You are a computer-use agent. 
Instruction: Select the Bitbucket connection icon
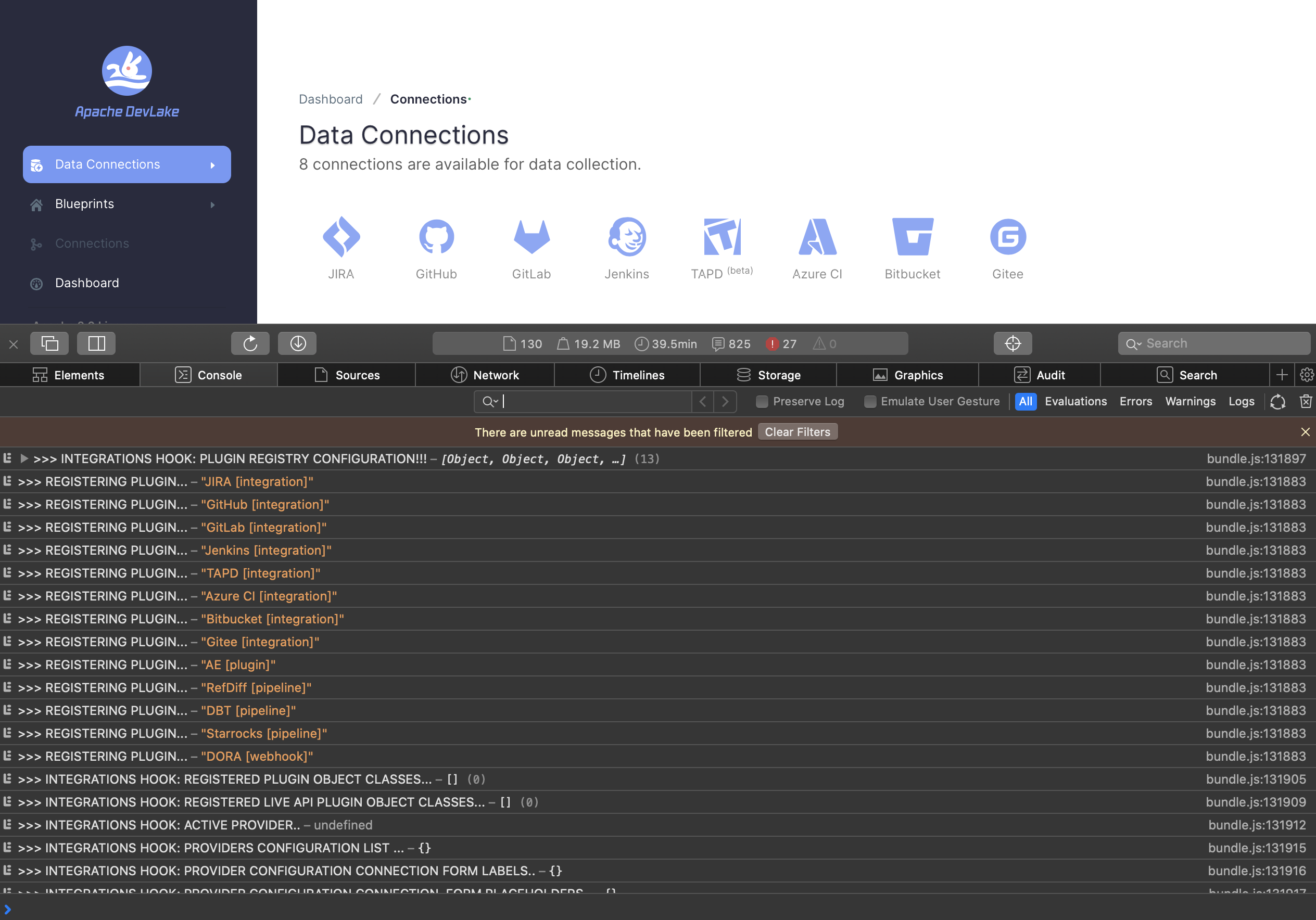pyautogui.click(x=912, y=237)
